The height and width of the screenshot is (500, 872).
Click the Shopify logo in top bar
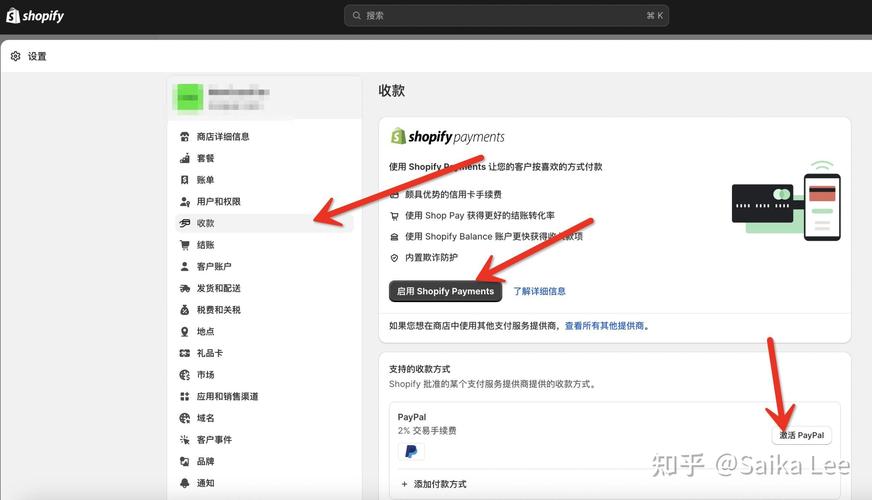[x=34, y=16]
